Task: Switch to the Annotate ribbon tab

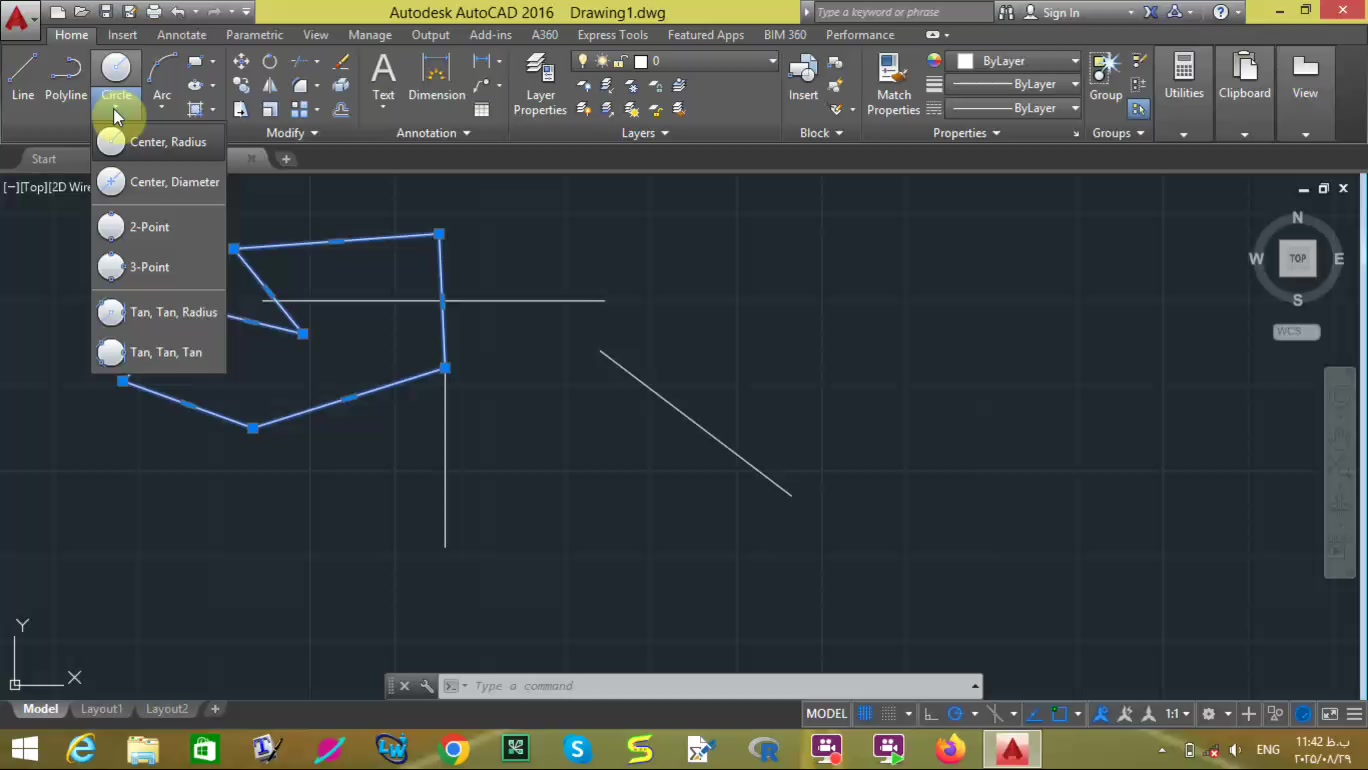Action: tap(181, 35)
